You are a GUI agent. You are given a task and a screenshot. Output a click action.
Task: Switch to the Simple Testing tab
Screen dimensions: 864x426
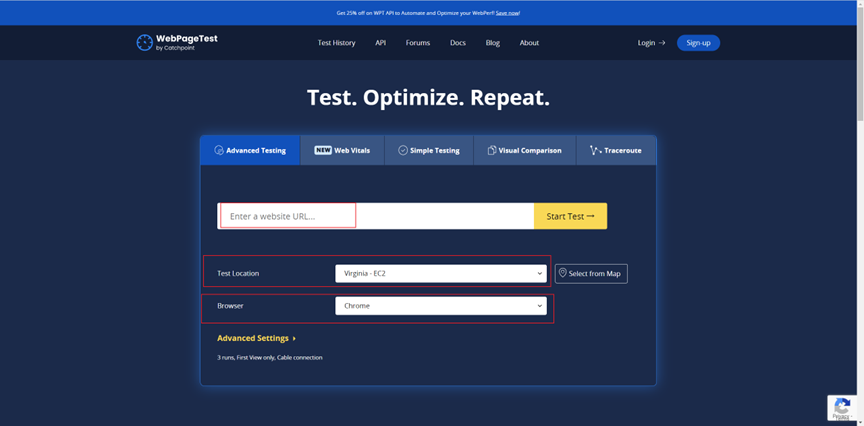[429, 150]
